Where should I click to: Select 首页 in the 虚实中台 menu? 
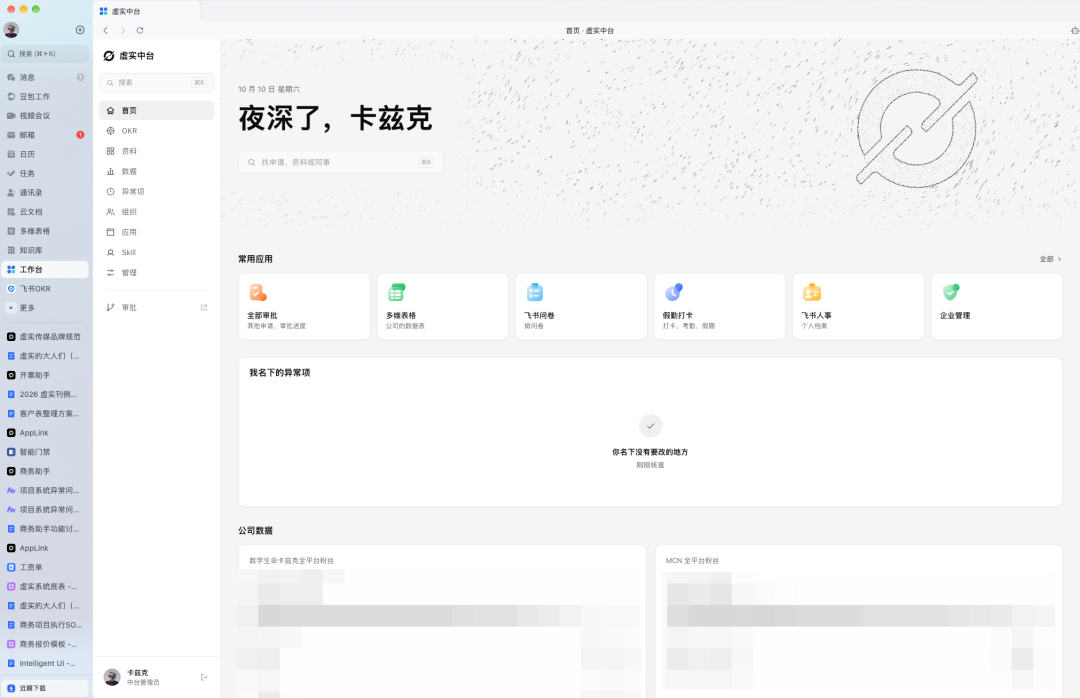(x=156, y=110)
